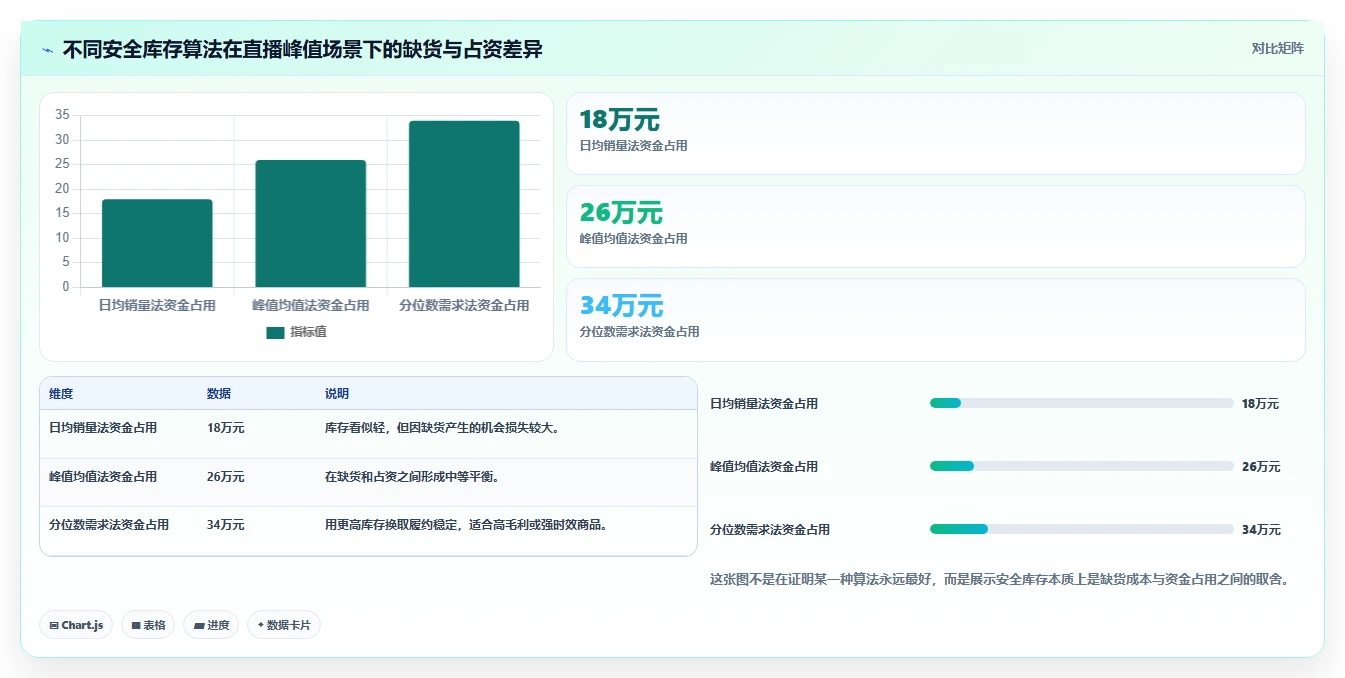The image size is (1345, 678).
Task: Click the 日均销量法资金占用 bar in the chart
Action: coord(157,244)
